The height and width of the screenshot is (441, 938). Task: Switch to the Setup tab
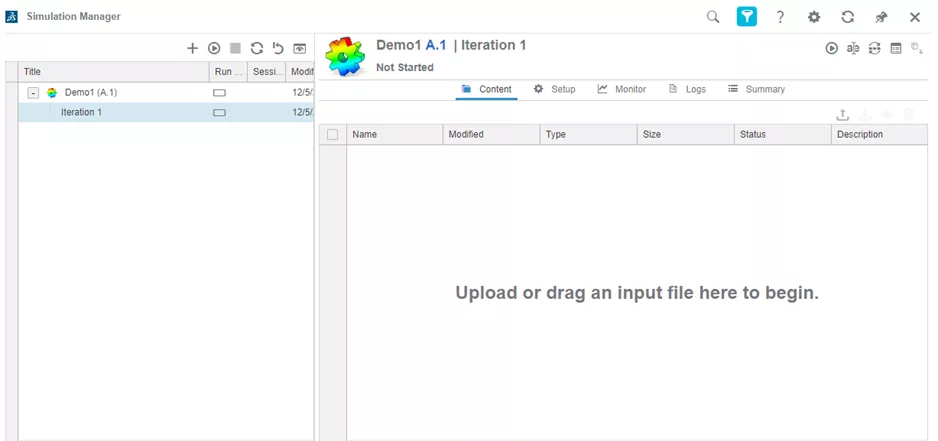click(x=555, y=89)
